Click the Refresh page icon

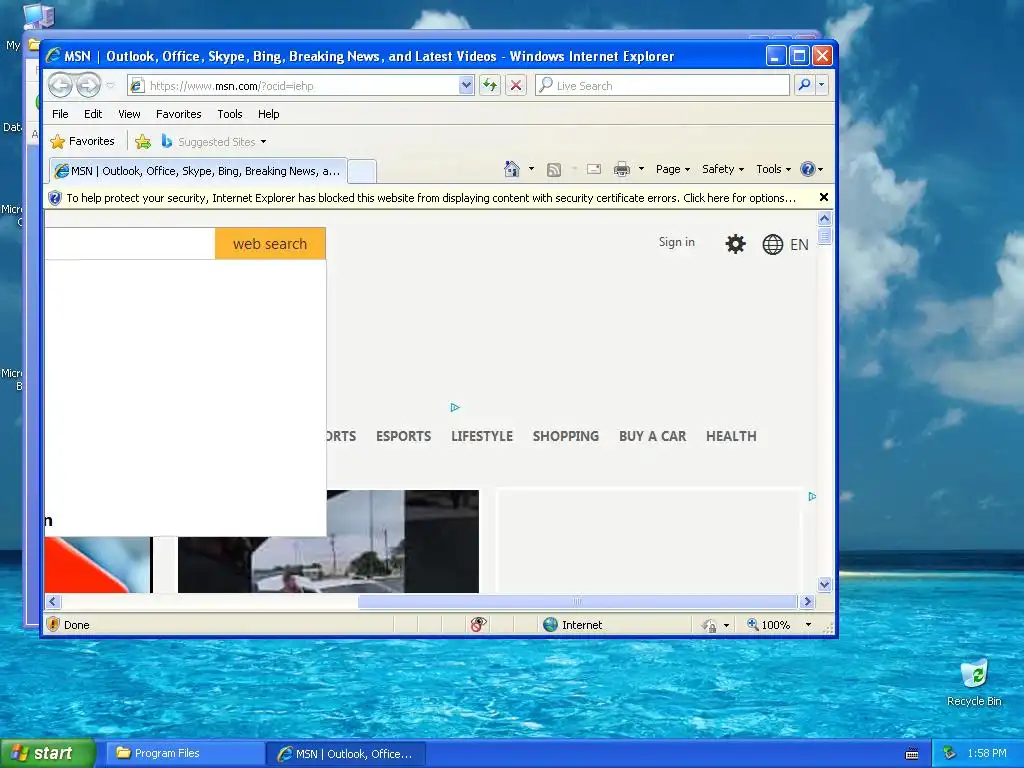(490, 86)
